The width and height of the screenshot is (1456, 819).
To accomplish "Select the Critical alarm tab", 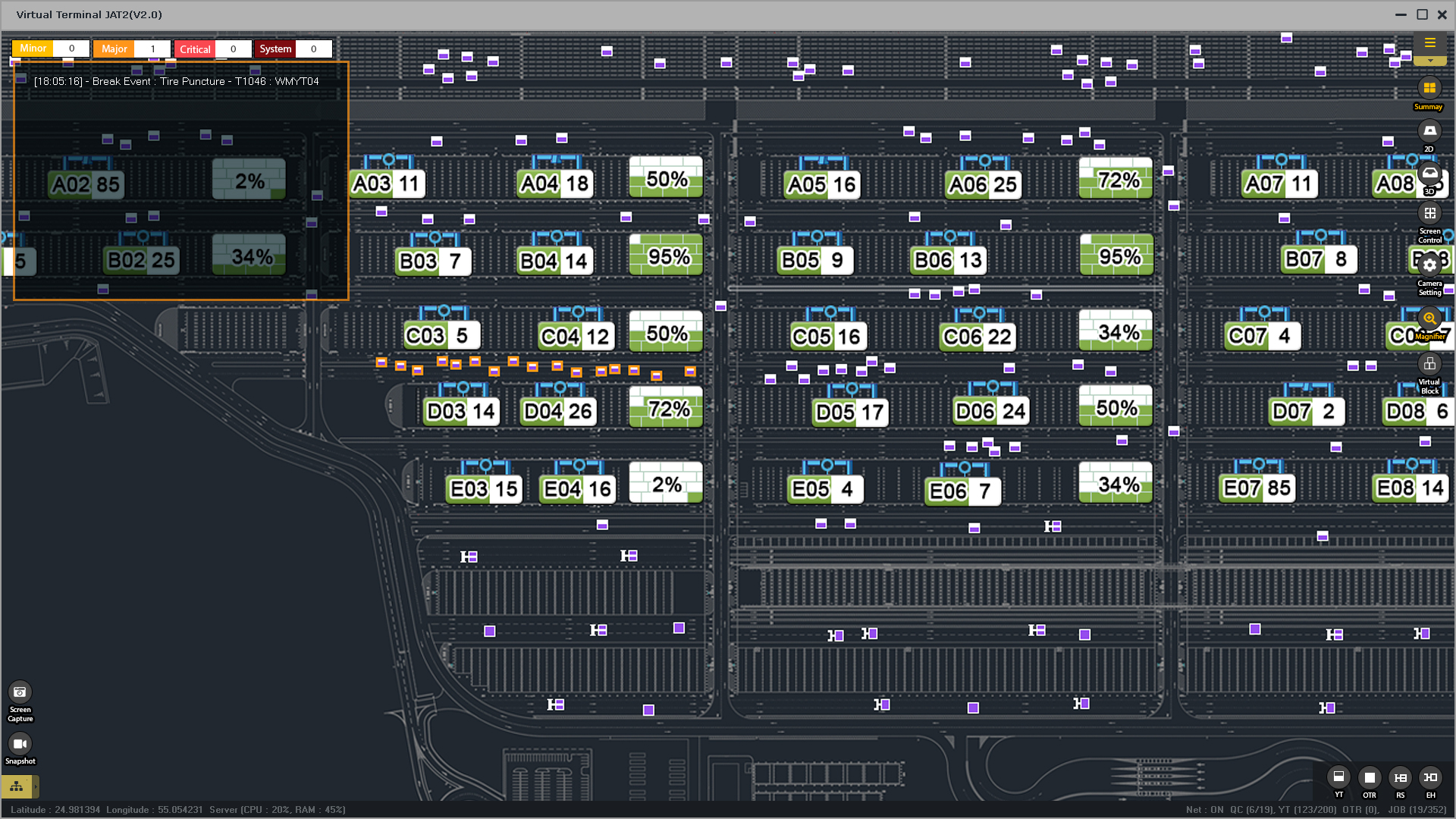I will 195,49.
